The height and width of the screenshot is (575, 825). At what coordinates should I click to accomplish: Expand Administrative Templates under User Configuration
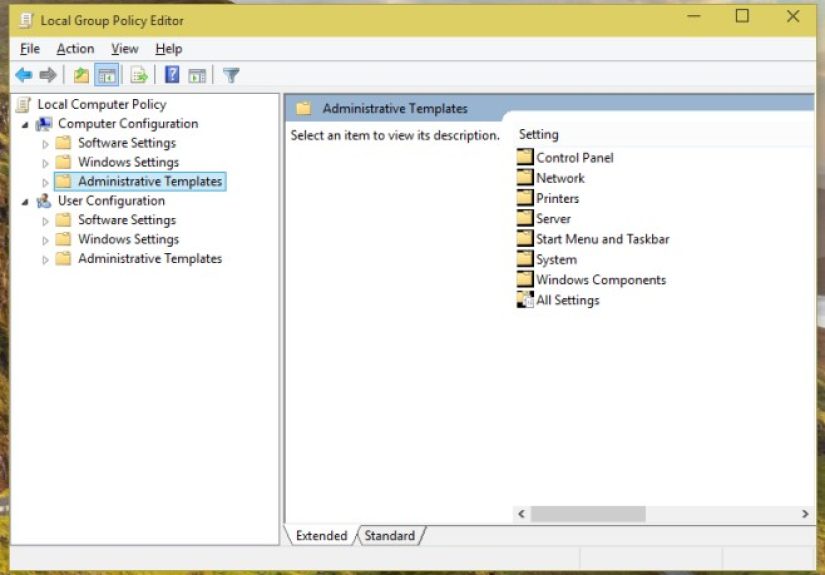45,259
